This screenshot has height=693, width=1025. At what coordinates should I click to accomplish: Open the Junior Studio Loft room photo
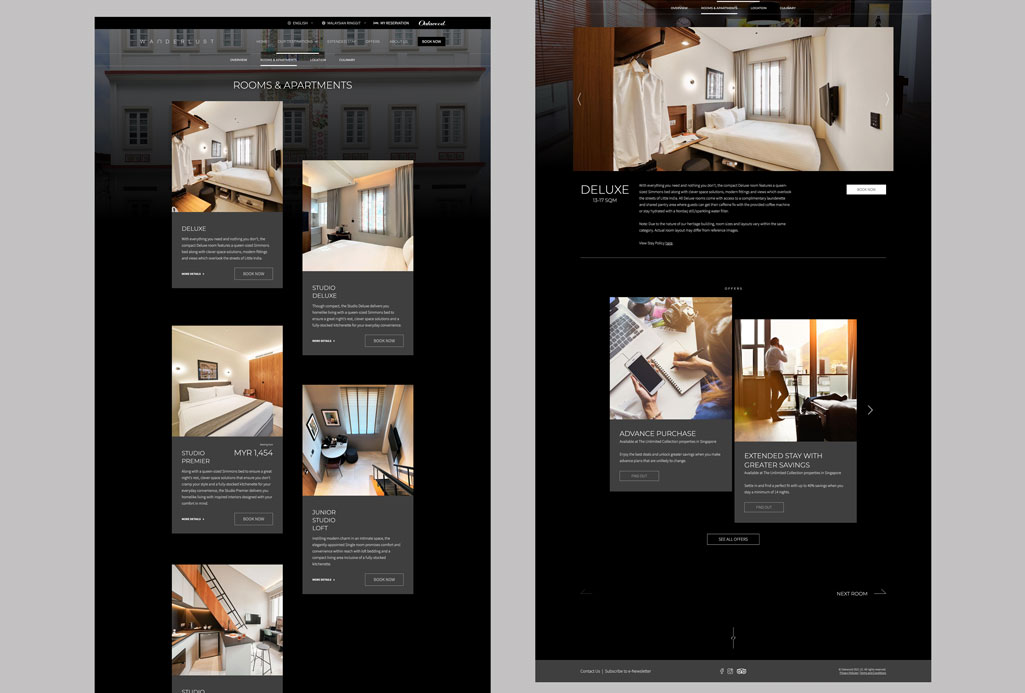pos(357,440)
